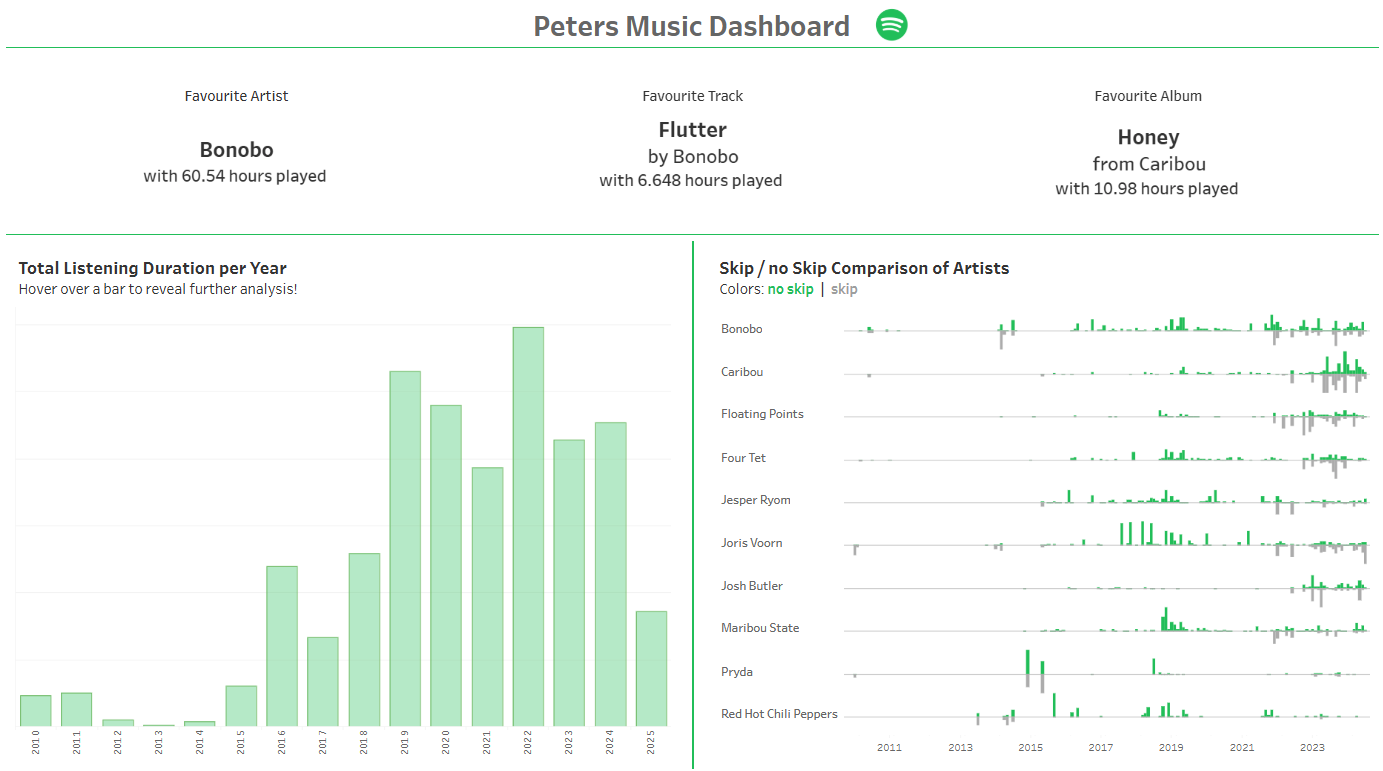Screen dimensions: 1383x771
Task: Select the 2025 listening duration bar
Action: pos(651,668)
